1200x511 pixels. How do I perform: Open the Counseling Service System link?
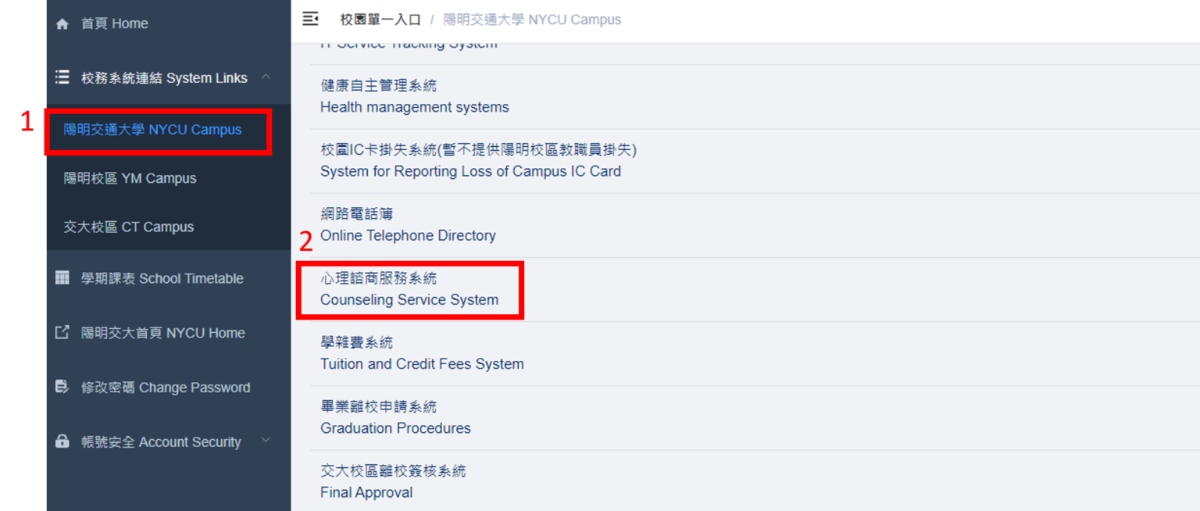[409, 299]
